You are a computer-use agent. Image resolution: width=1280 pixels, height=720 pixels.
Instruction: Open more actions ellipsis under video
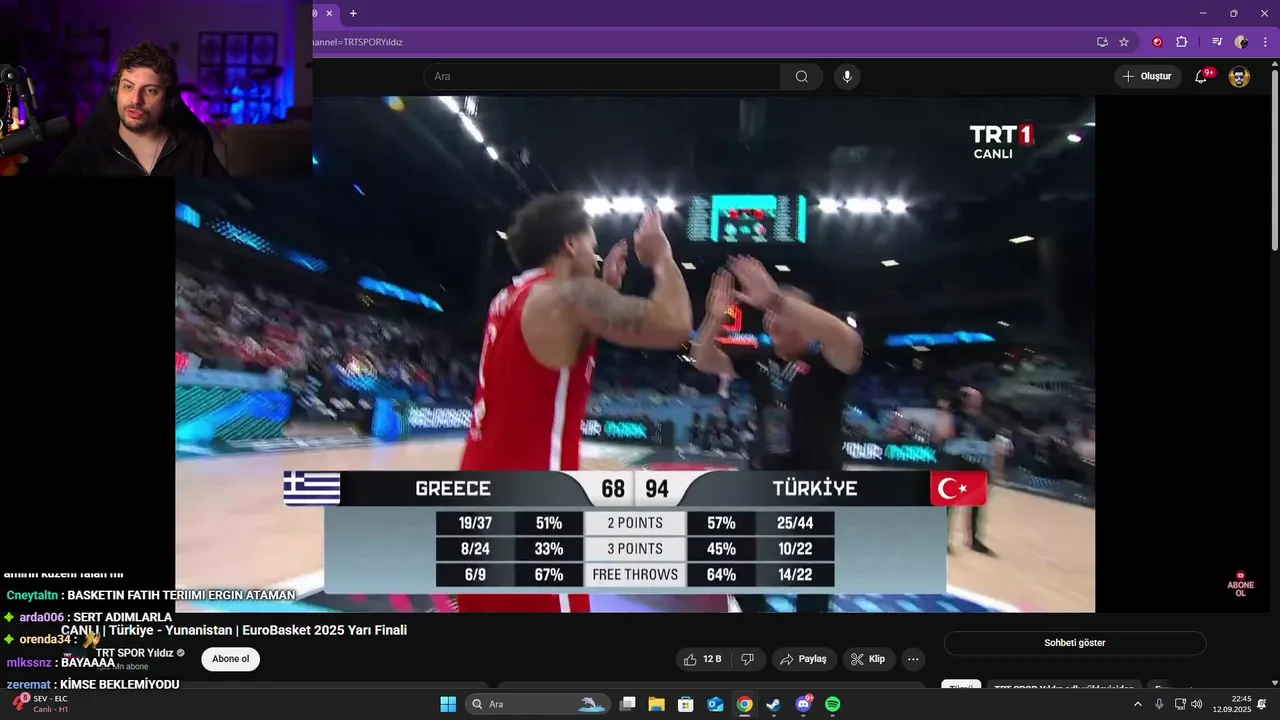click(912, 659)
